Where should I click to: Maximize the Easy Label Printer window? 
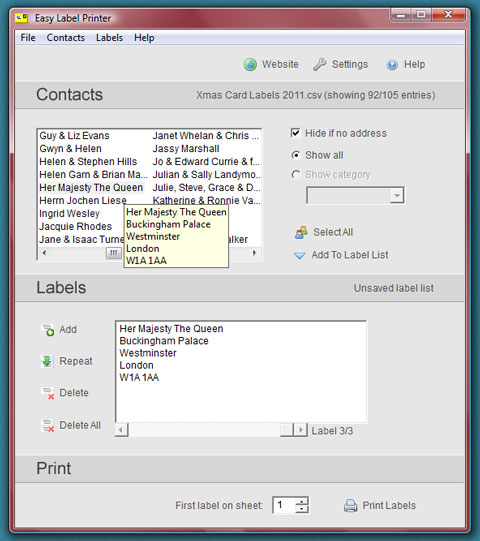click(x=421, y=15)
